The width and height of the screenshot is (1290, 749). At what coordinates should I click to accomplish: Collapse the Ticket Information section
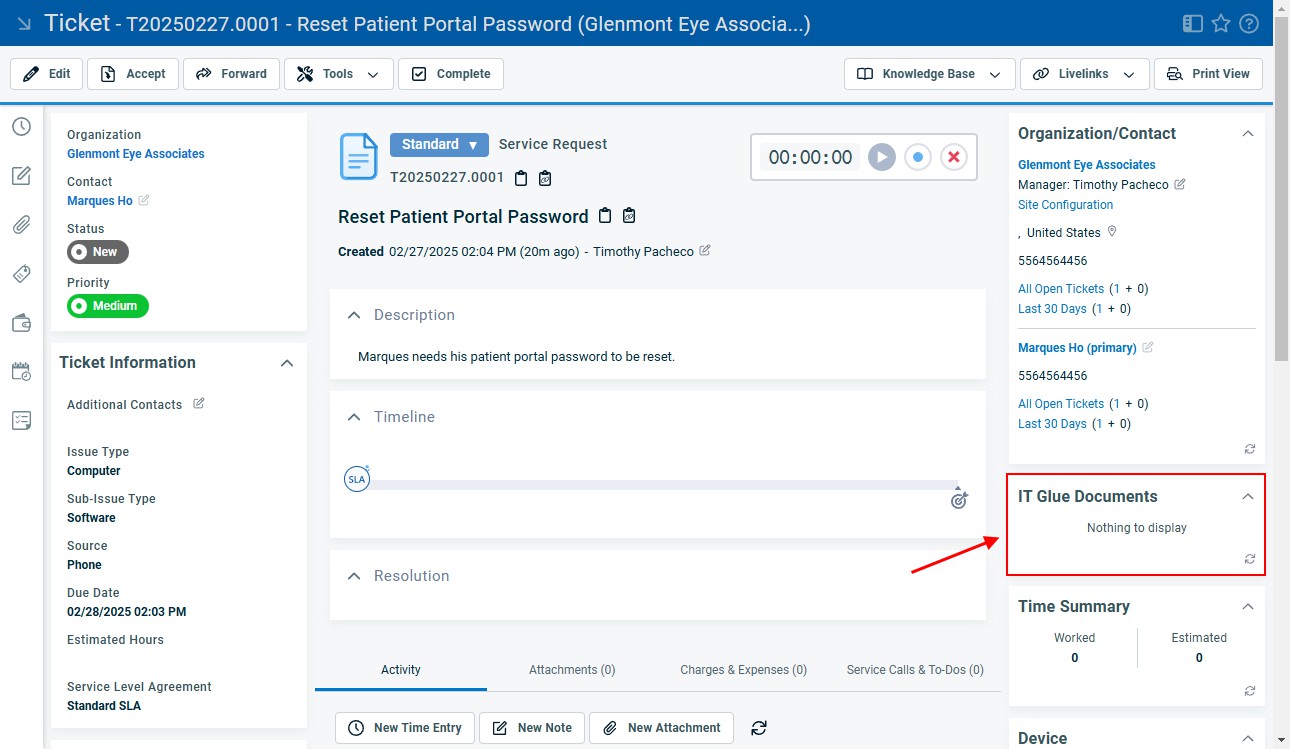click(287, 363)
